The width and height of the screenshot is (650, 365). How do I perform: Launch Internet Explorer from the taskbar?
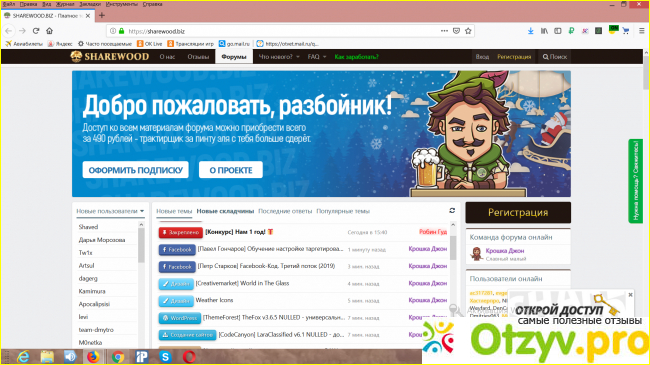[23, 357]
